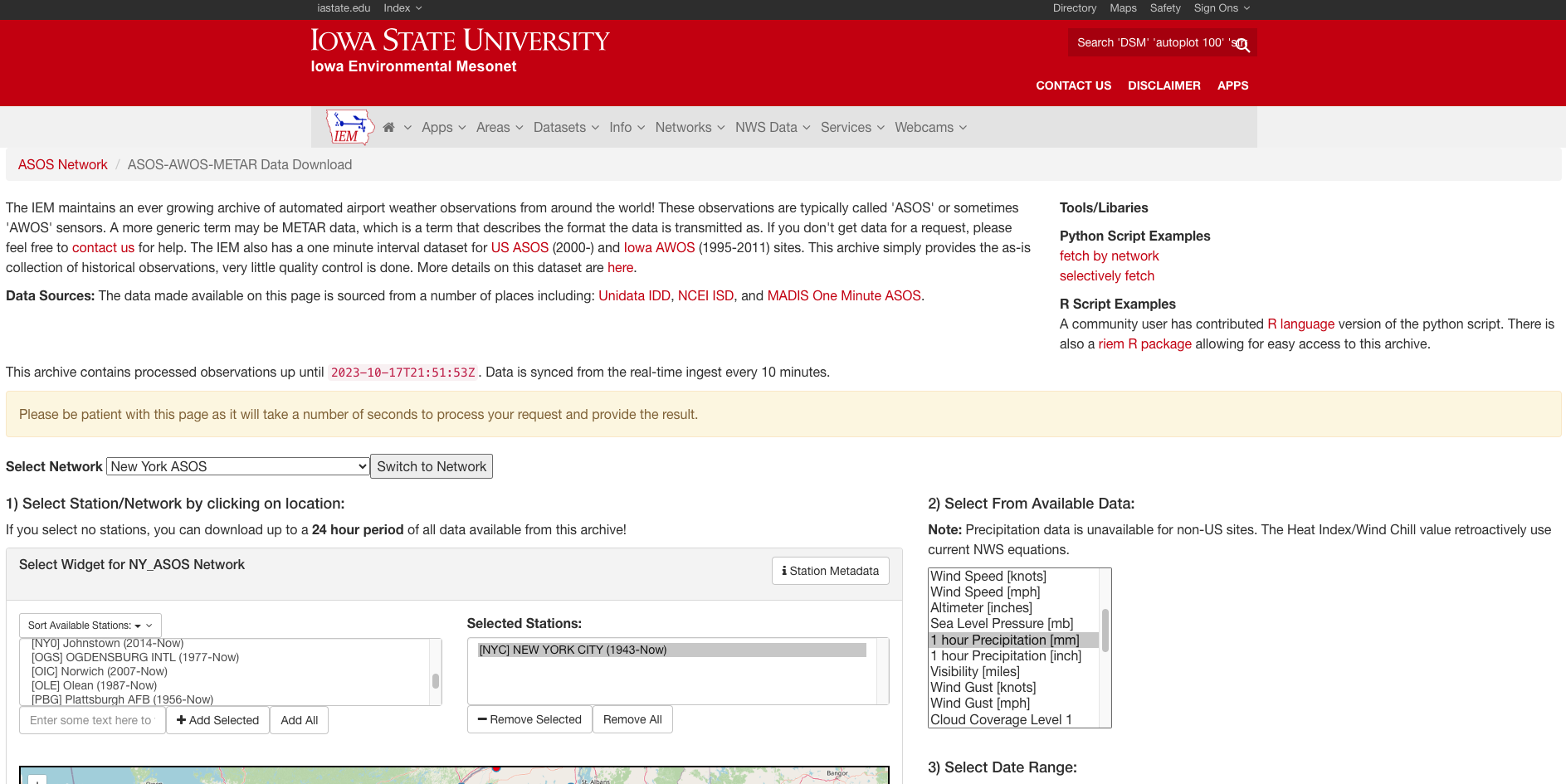
Task: Open the 'contact us' text link
Action: tap(103, 248)
